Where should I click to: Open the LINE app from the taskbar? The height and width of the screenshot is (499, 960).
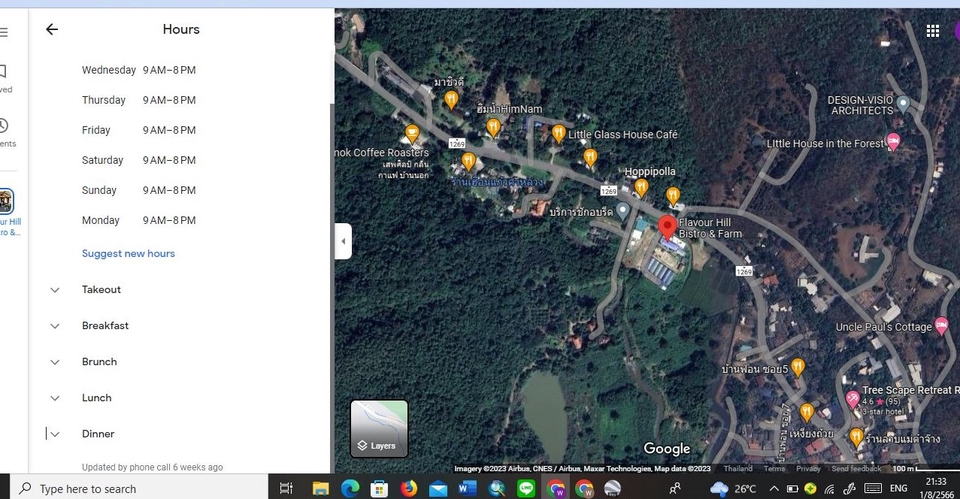[526, 489]
